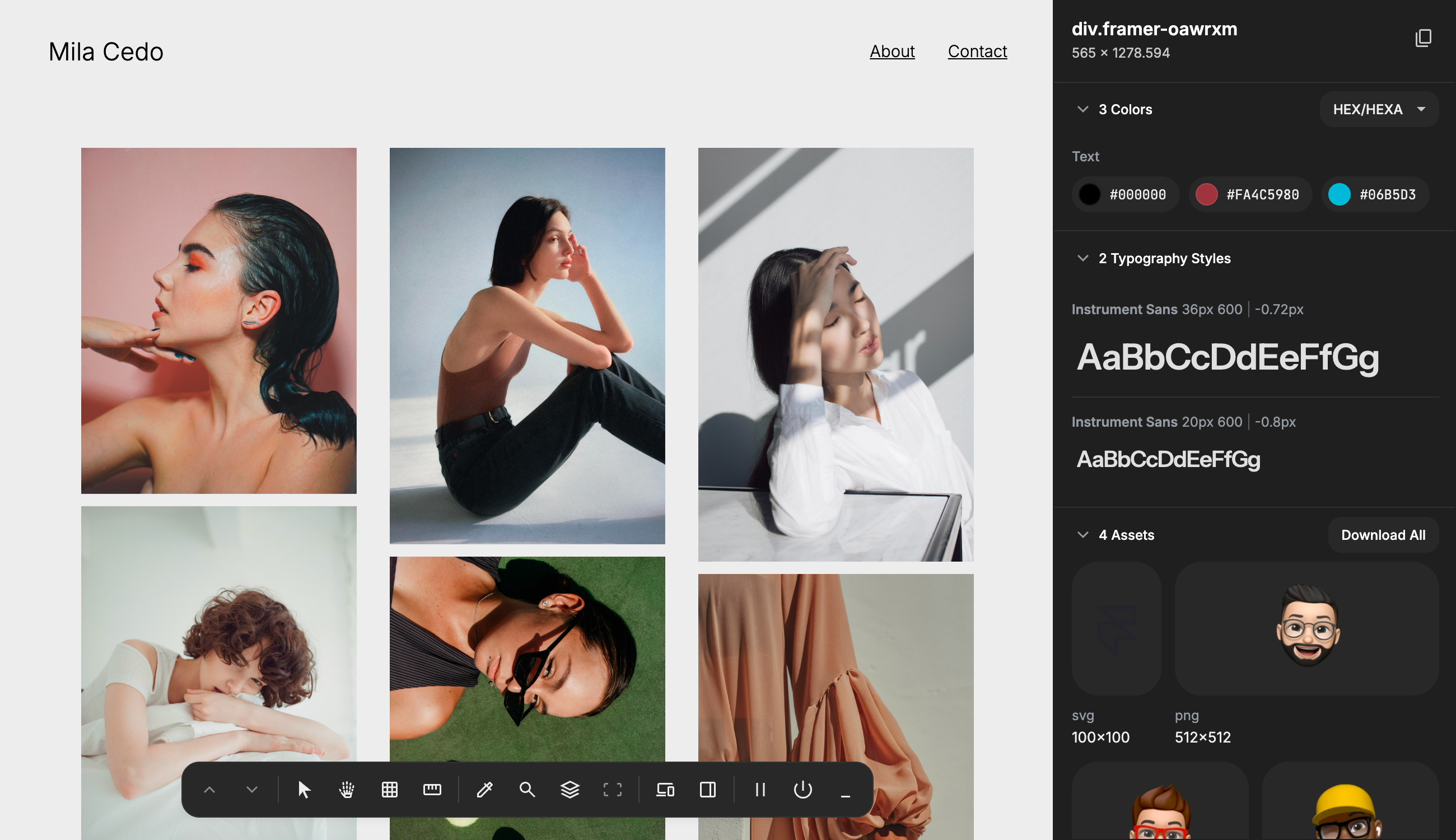1456x840 pixels.
Task: Activate the hand move tool
Action: point(347,789)
